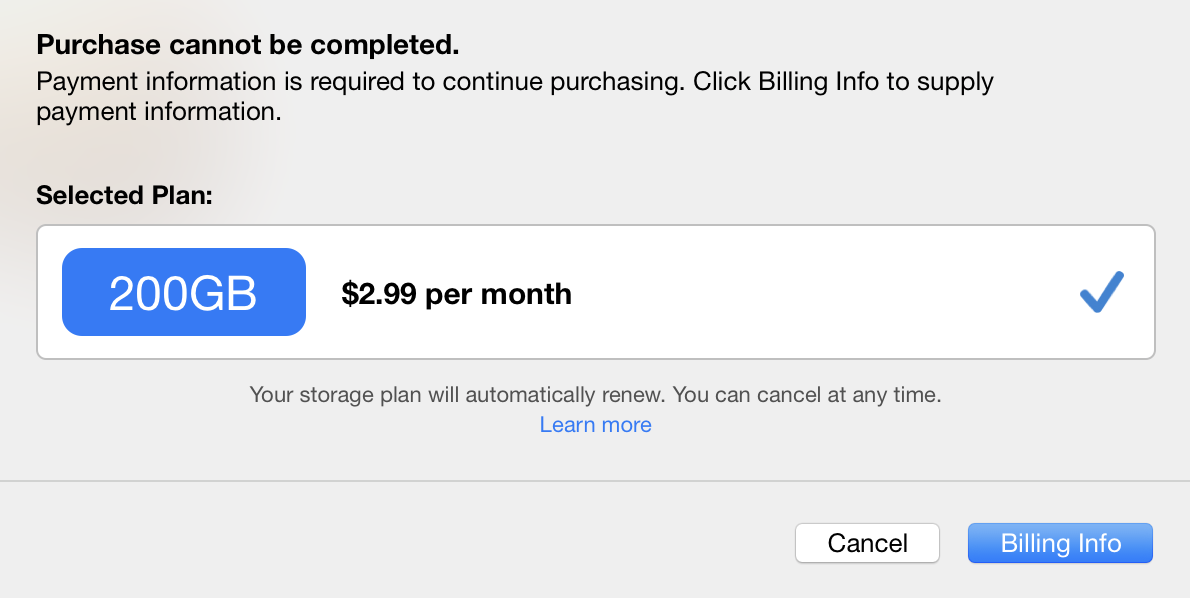Click the 'You can cancel at any time' text
1190x598 pixels.
click(807, 395)
